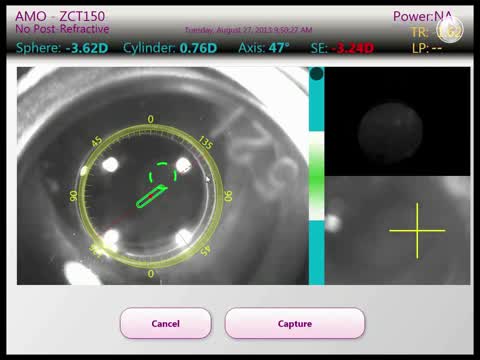The height and width of the screenshot is (360, 480).
Task: Click the AMO - ZCT150 lens label
Action: 60,16
